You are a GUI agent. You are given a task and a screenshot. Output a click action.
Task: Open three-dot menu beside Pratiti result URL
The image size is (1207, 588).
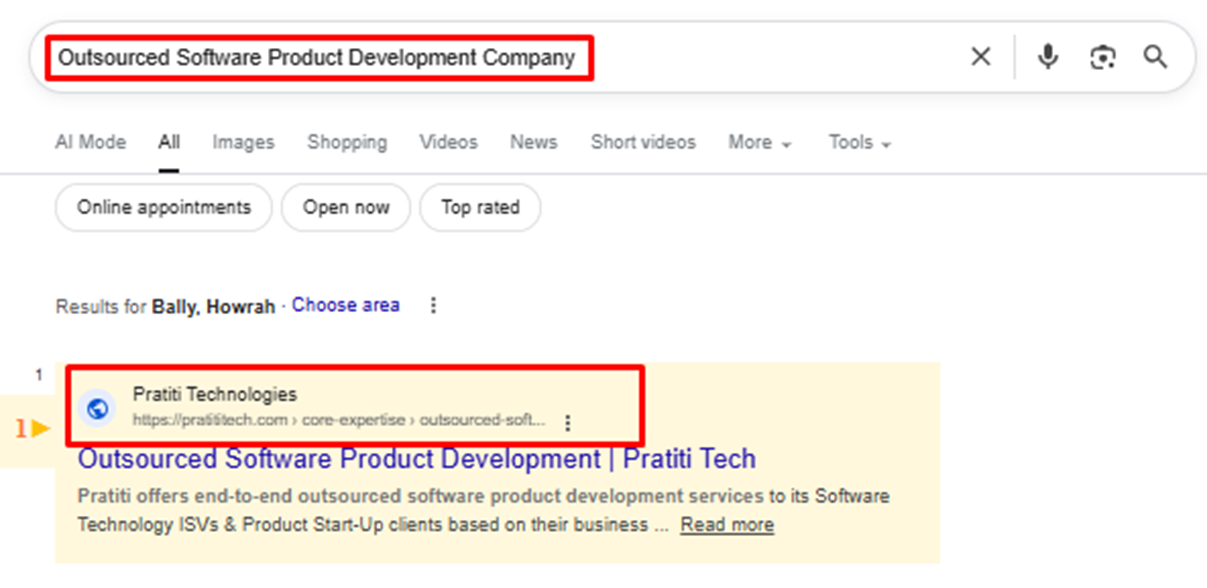click(x=568, y=423)
